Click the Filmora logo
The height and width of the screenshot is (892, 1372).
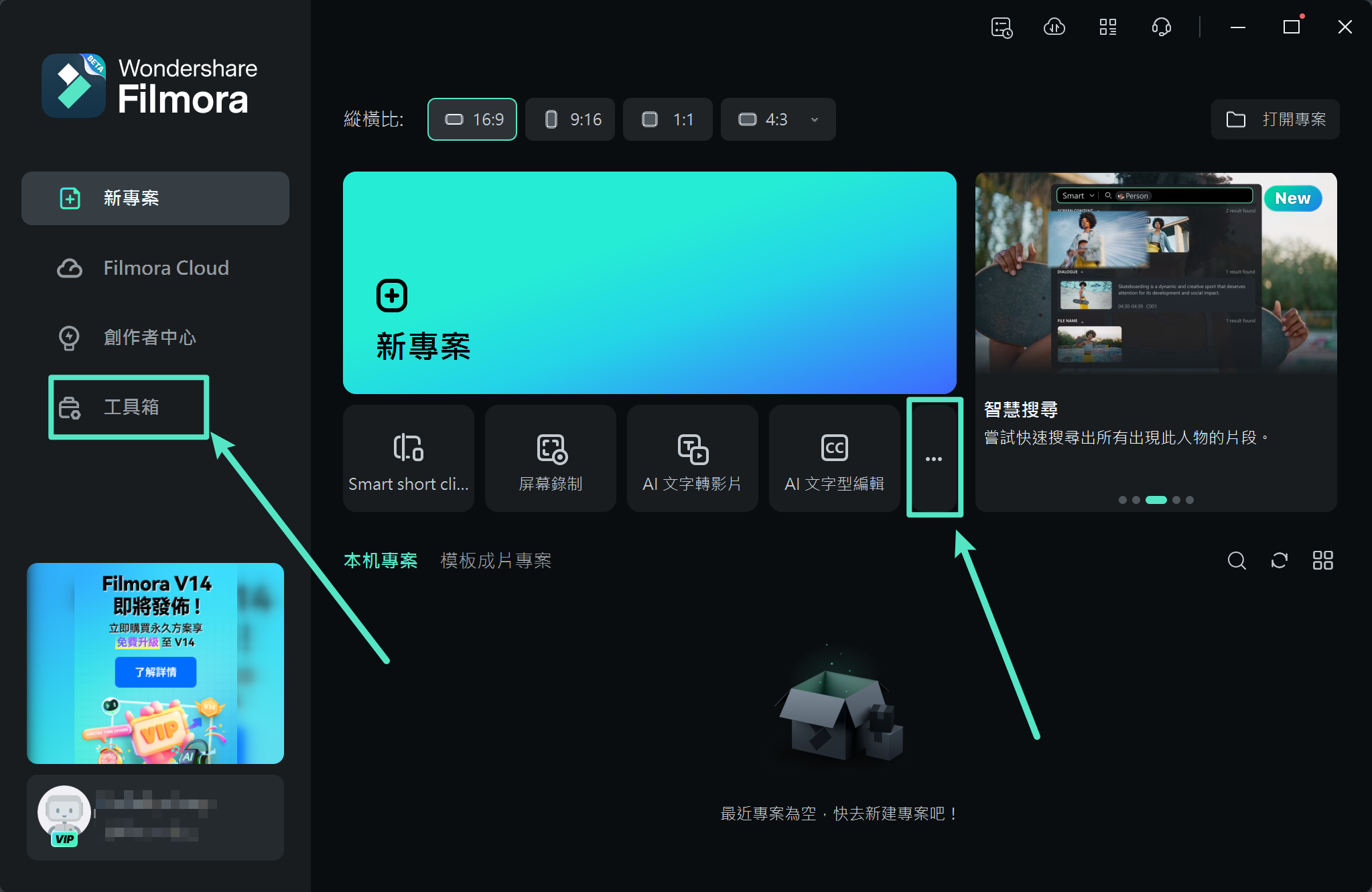click(x=74, y=86)
